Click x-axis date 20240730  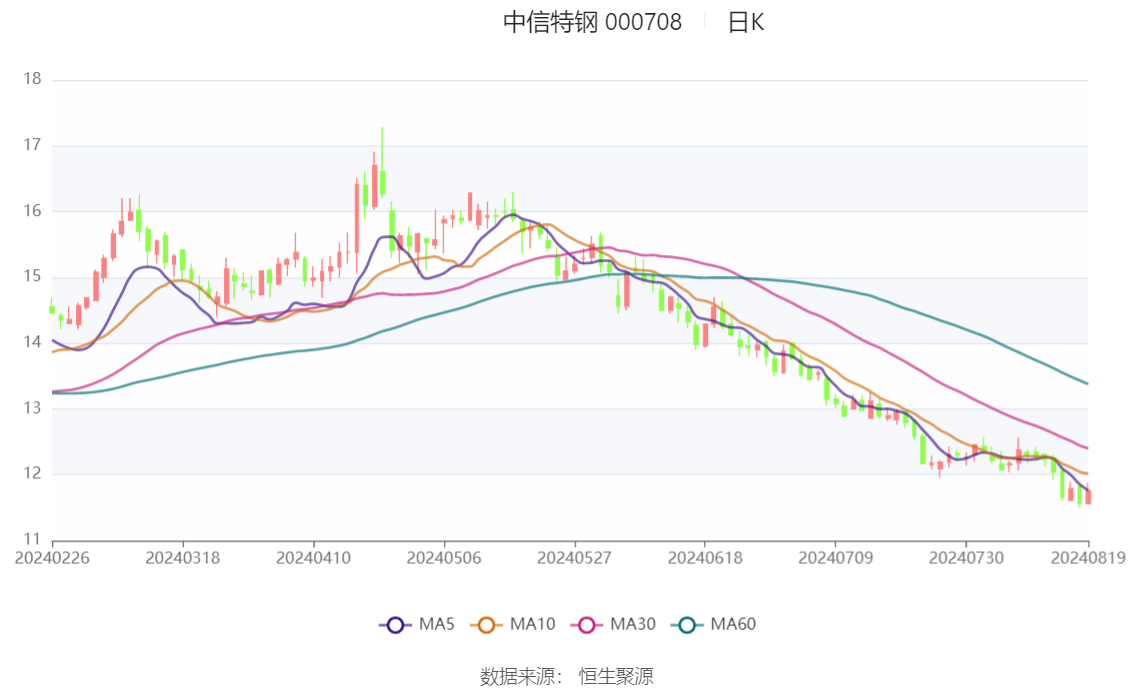click(966, 558)
